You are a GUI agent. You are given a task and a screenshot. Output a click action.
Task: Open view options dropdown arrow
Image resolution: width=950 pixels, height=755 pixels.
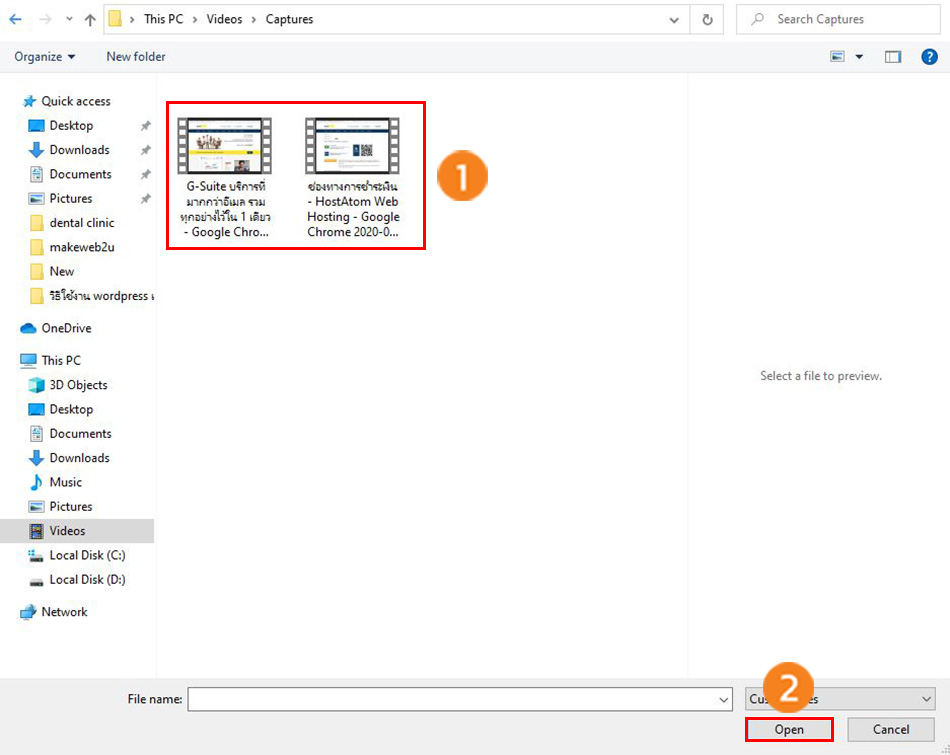pos(859,57)
